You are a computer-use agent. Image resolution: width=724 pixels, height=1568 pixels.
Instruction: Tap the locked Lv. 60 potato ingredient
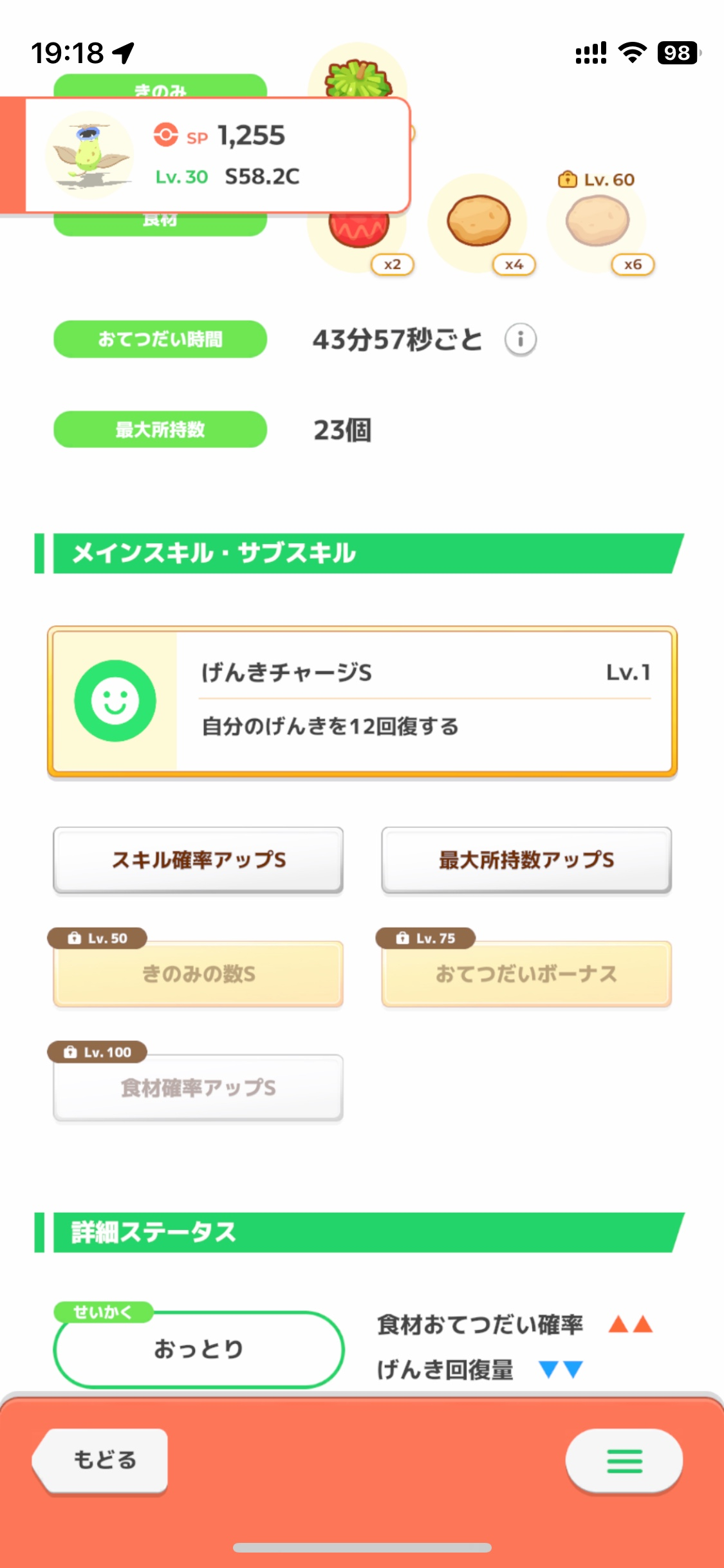tap(598, 222)
